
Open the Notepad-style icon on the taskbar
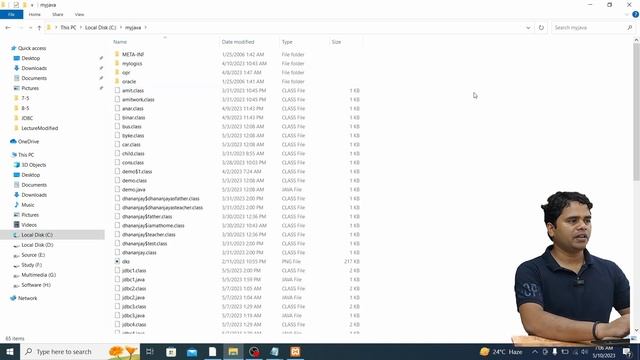pyautogui.click(x=275, y=351)
